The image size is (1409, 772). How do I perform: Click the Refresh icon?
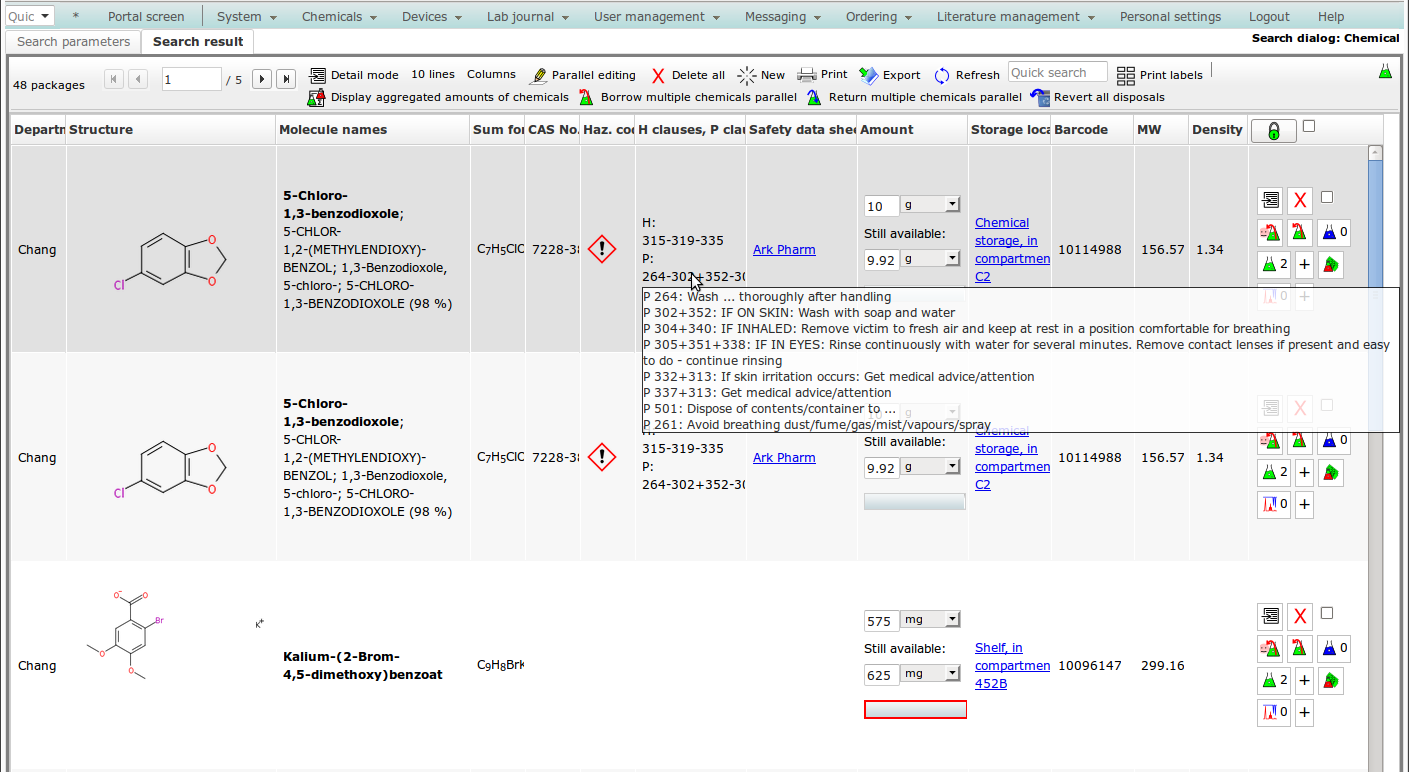pos(942,75)
